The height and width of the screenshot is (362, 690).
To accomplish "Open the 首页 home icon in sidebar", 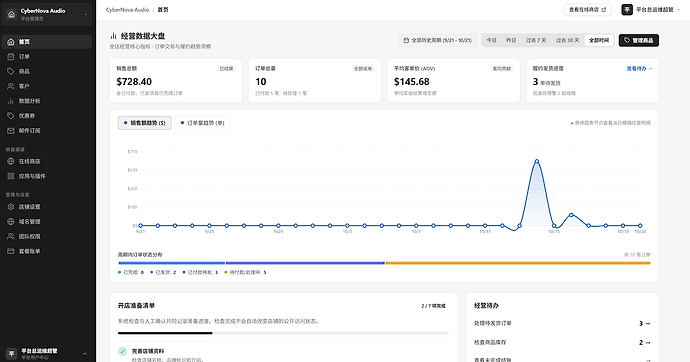I will tap(11, 42).
